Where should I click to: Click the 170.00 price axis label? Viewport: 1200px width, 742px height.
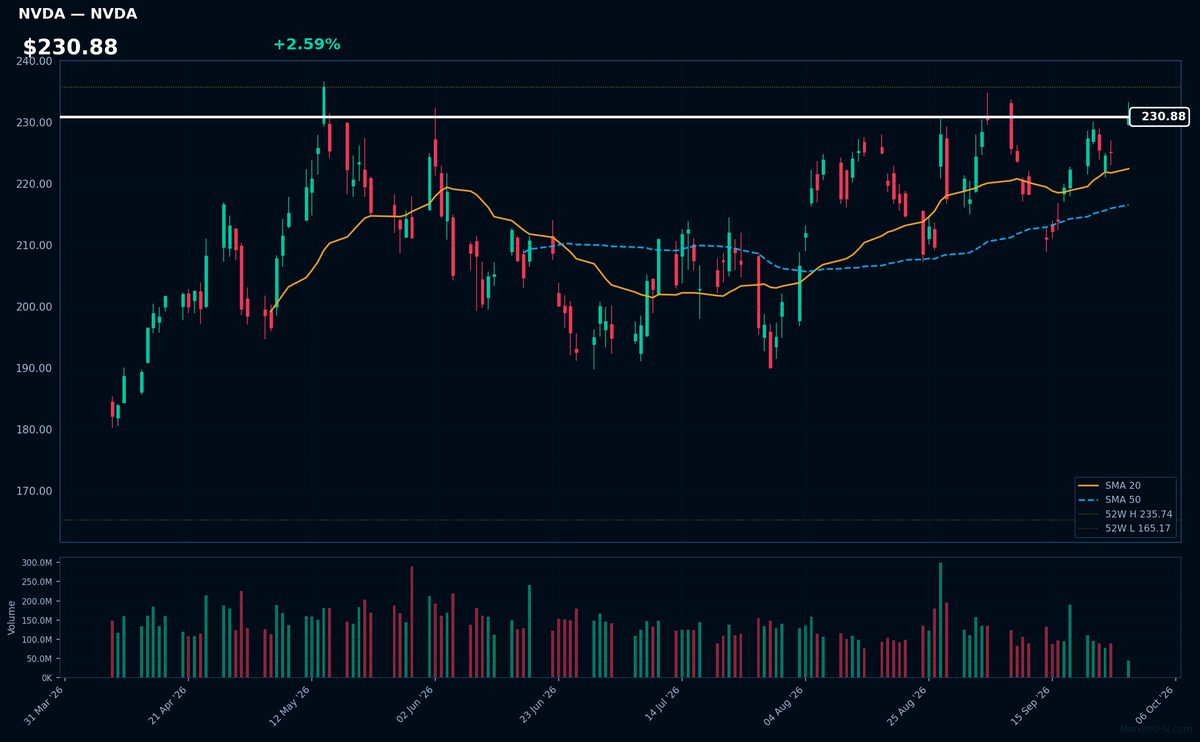(35, 491)
